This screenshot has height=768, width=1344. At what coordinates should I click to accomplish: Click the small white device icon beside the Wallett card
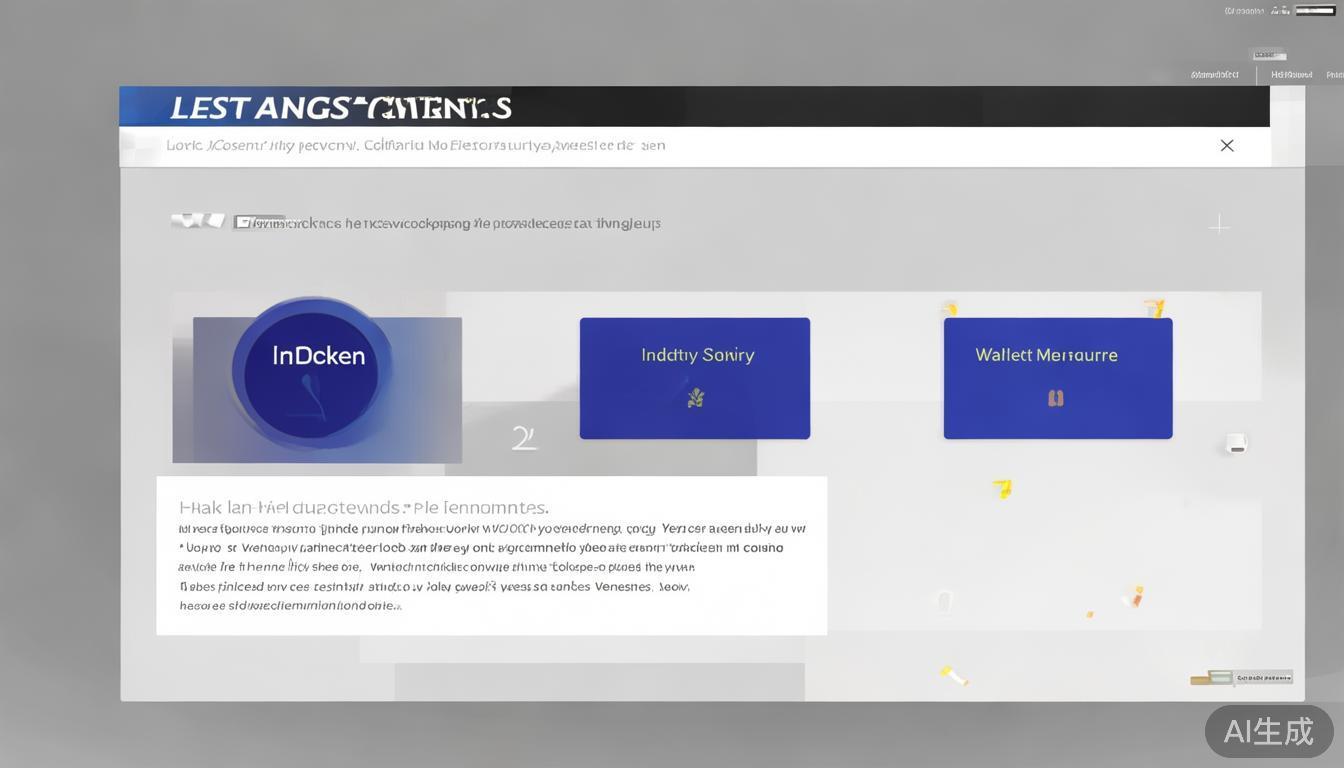[1236, 443]
